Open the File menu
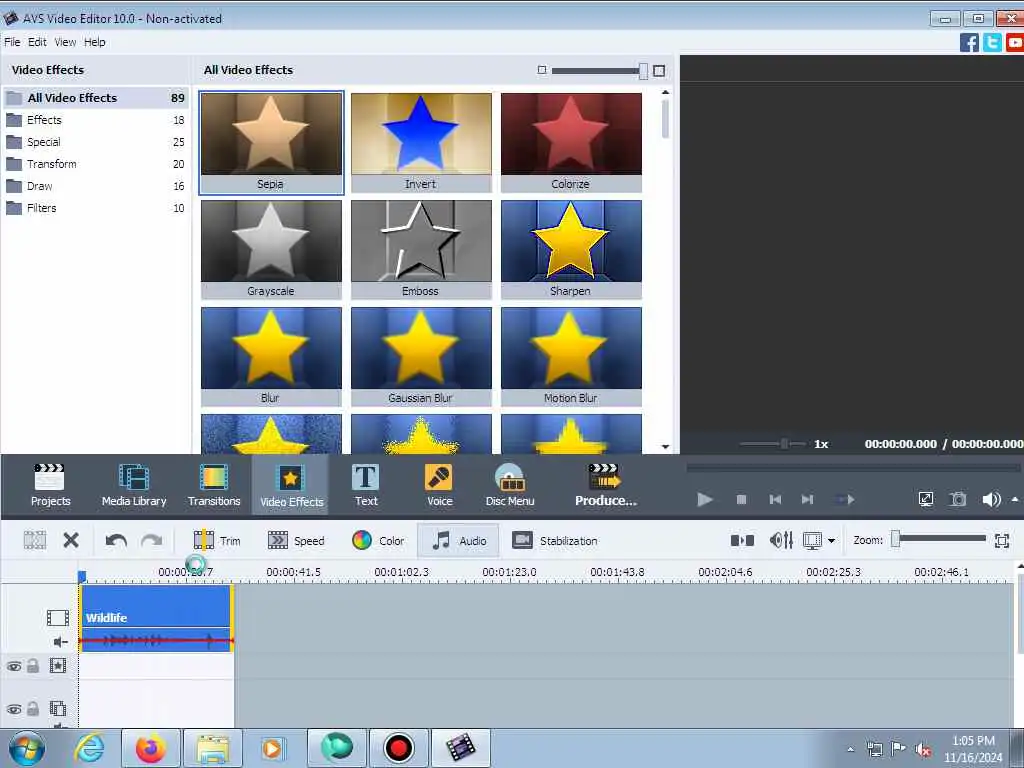Viewport: 1024px width, 768px height. point(12,42)
